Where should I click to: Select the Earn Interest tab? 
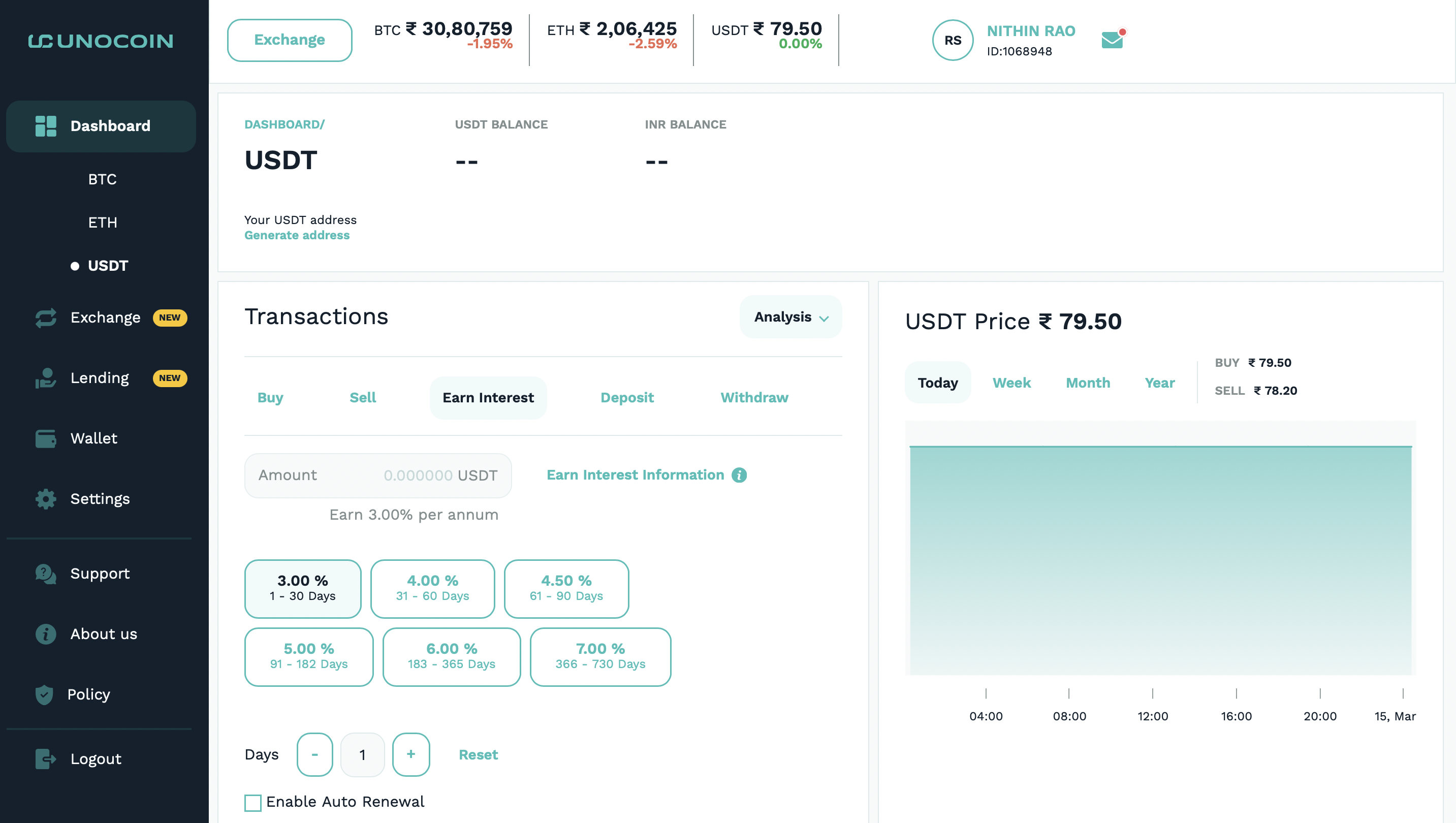(x=488, y=398)
